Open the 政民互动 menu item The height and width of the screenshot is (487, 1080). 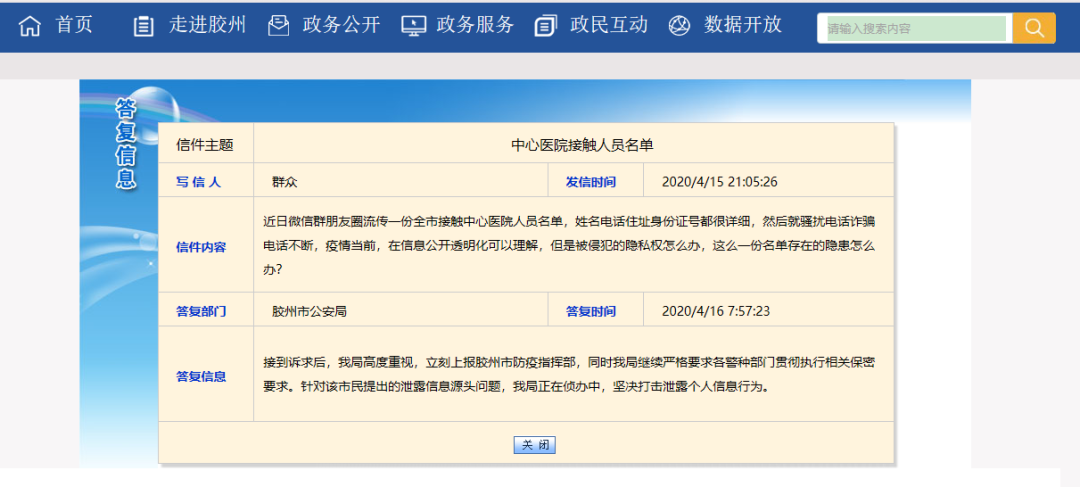609,25
